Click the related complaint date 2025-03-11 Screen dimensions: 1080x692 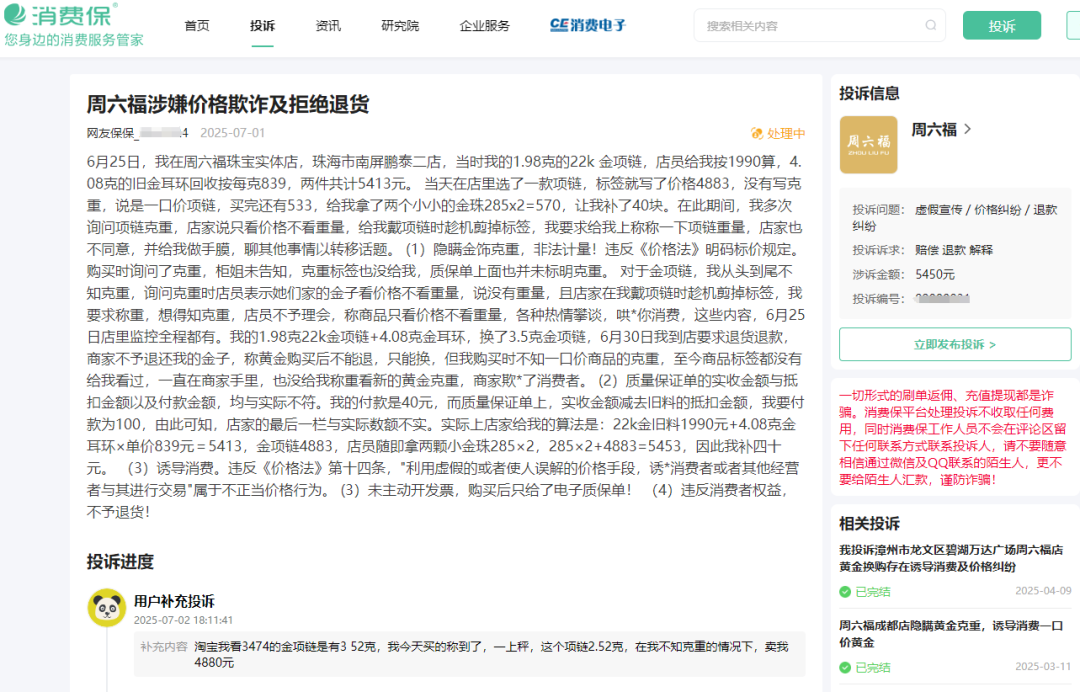click(1043, 667)
